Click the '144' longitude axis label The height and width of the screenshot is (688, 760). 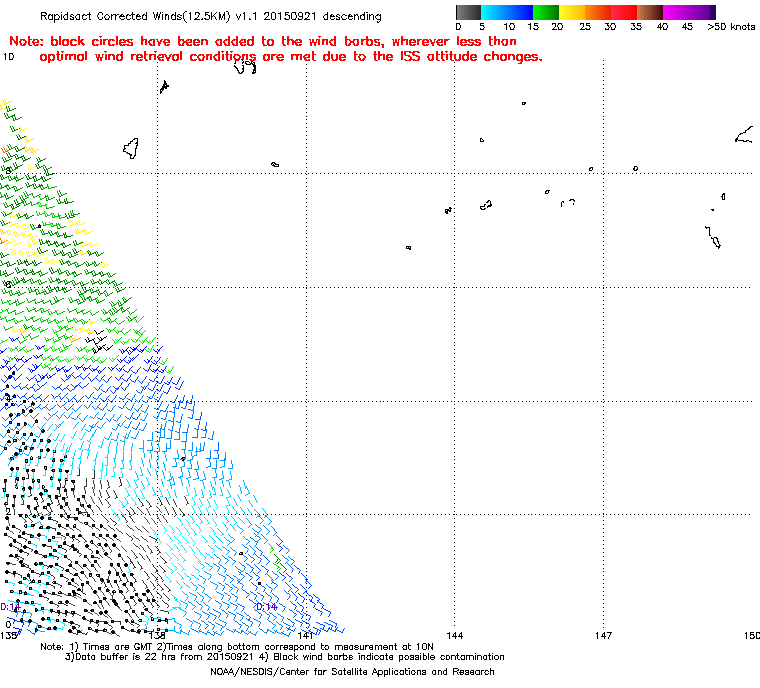(x=455, y=635)
